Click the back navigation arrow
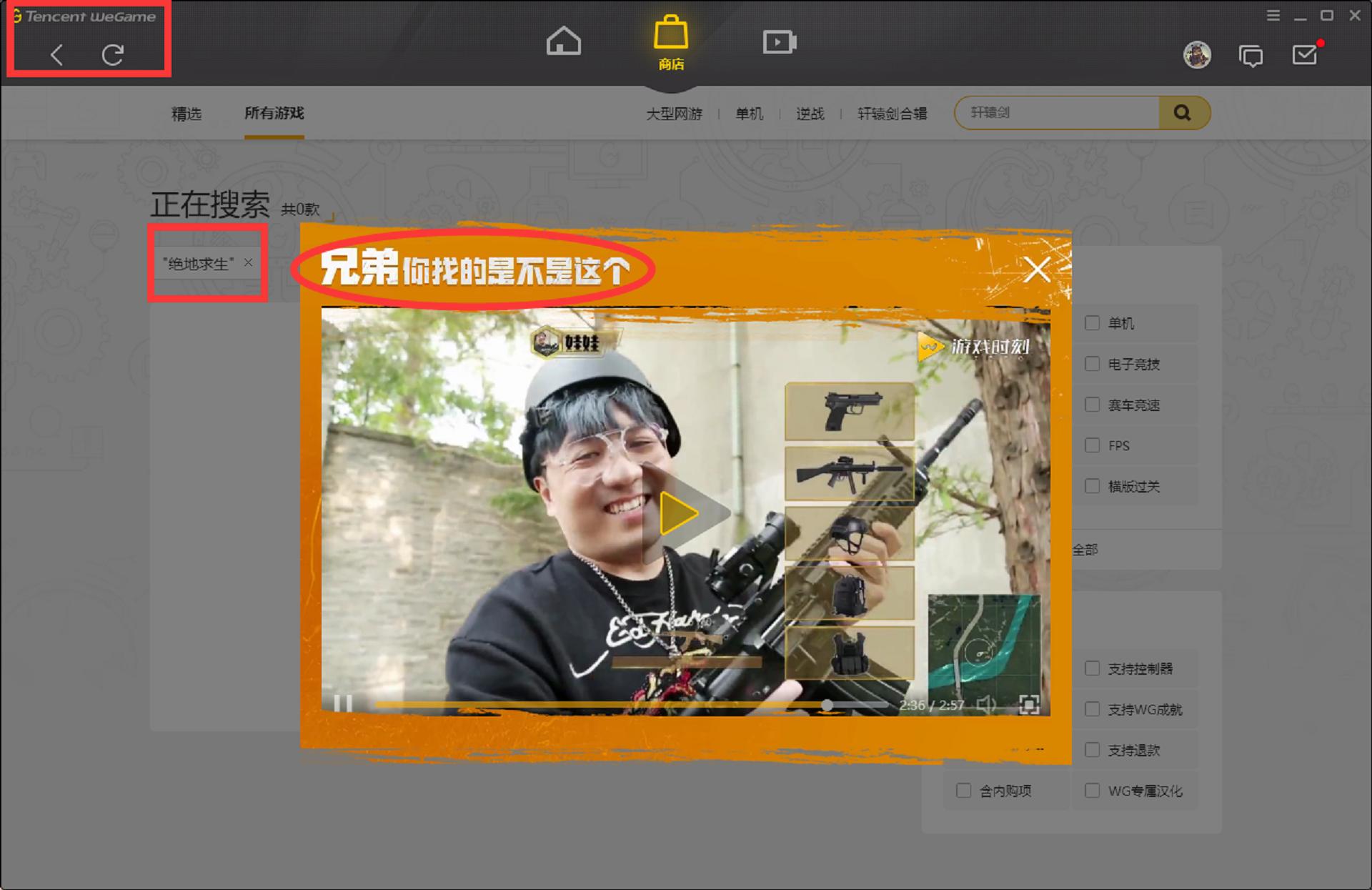 (57, 54)
